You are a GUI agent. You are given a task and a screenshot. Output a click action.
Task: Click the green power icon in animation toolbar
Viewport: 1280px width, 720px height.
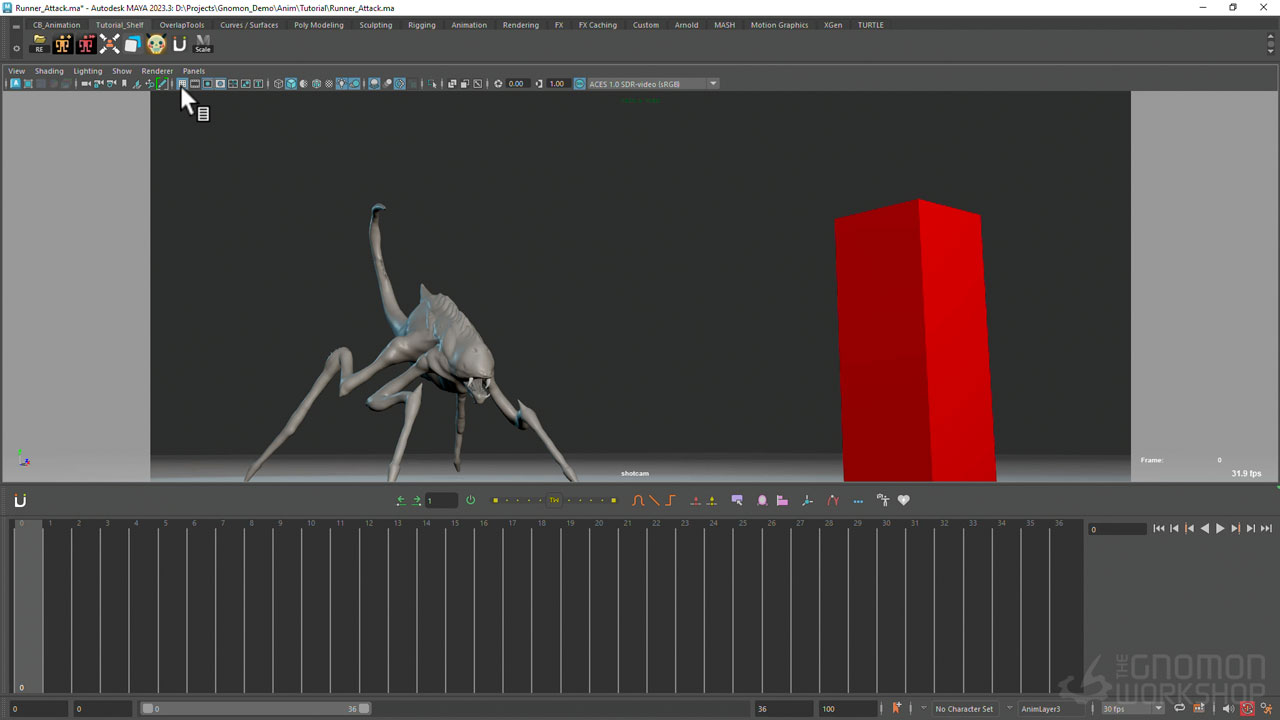point(470,500)
